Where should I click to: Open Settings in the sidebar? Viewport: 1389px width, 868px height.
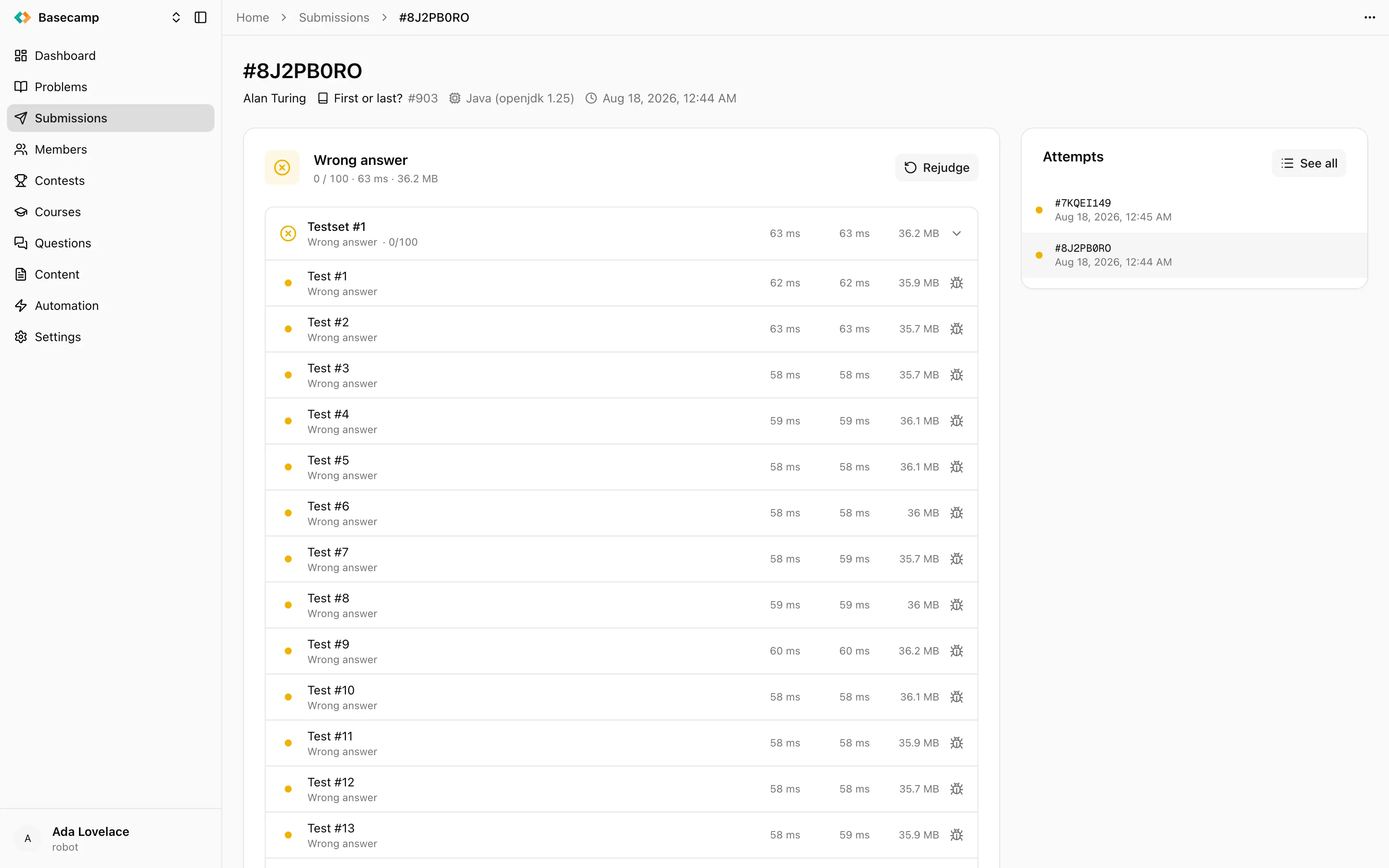coord(110,337)
